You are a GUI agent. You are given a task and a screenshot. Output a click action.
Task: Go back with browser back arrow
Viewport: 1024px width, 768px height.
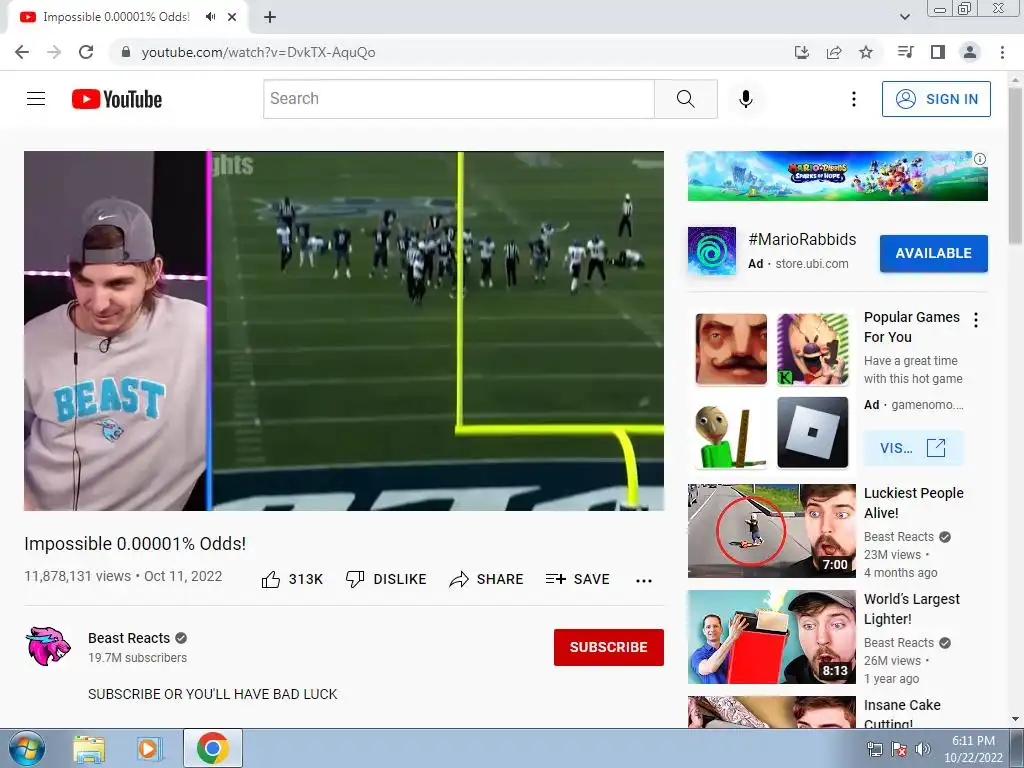(x=22, y=52)
